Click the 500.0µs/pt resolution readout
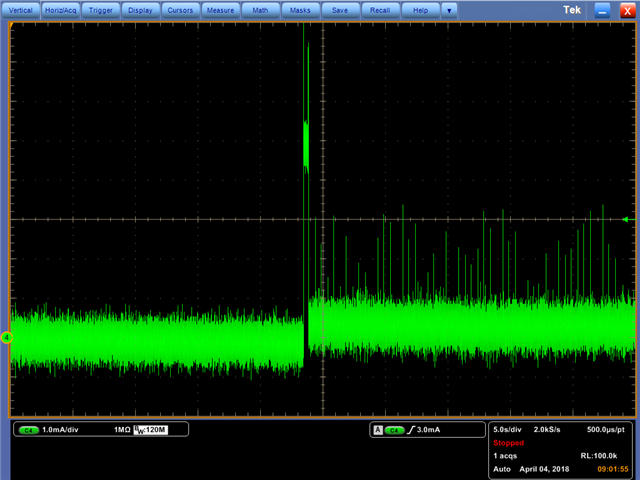This screenshot has width=640, height=480. coord(606,430)
